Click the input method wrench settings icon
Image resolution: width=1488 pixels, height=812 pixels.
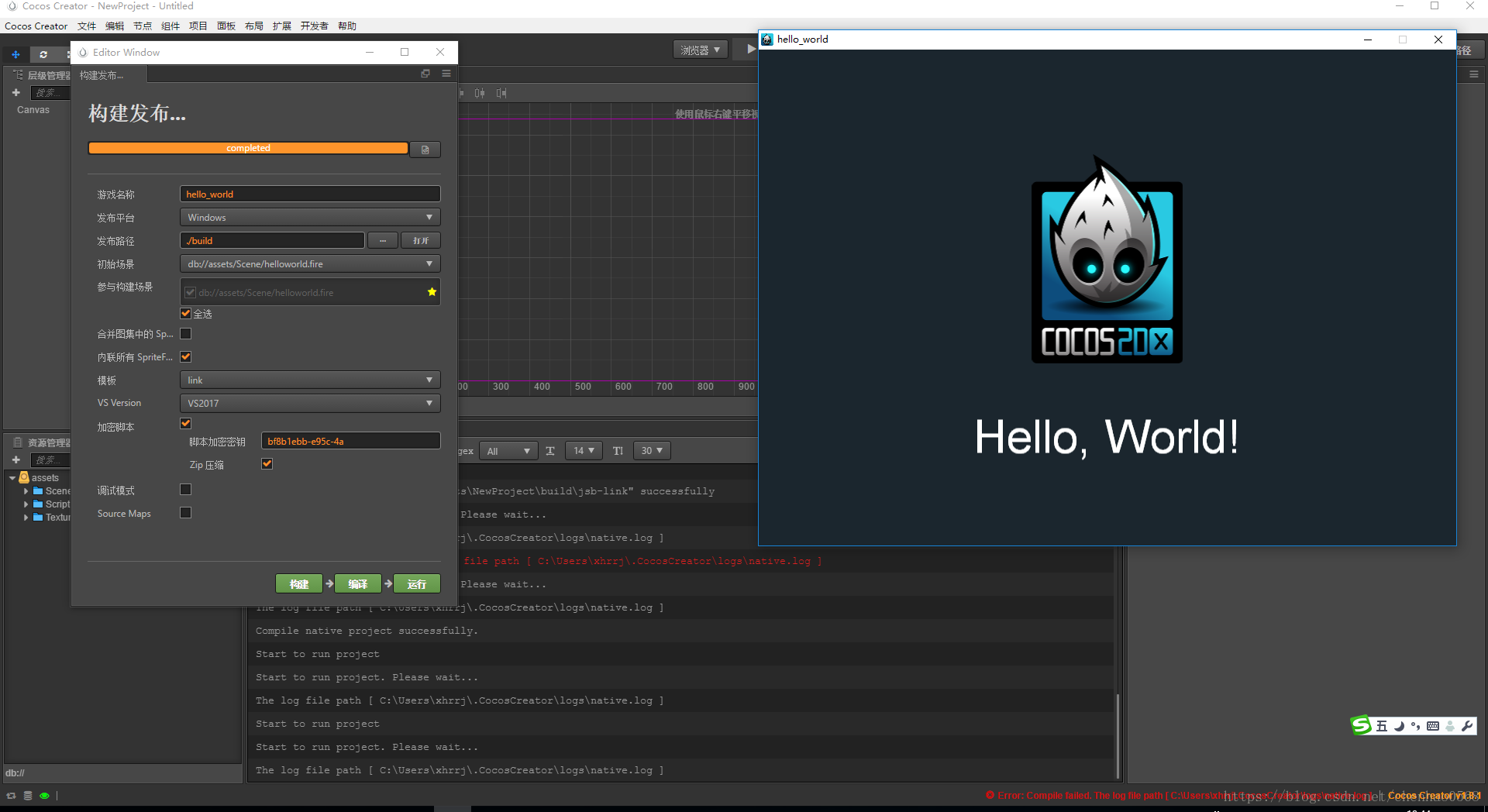[x=1467, y=726]
